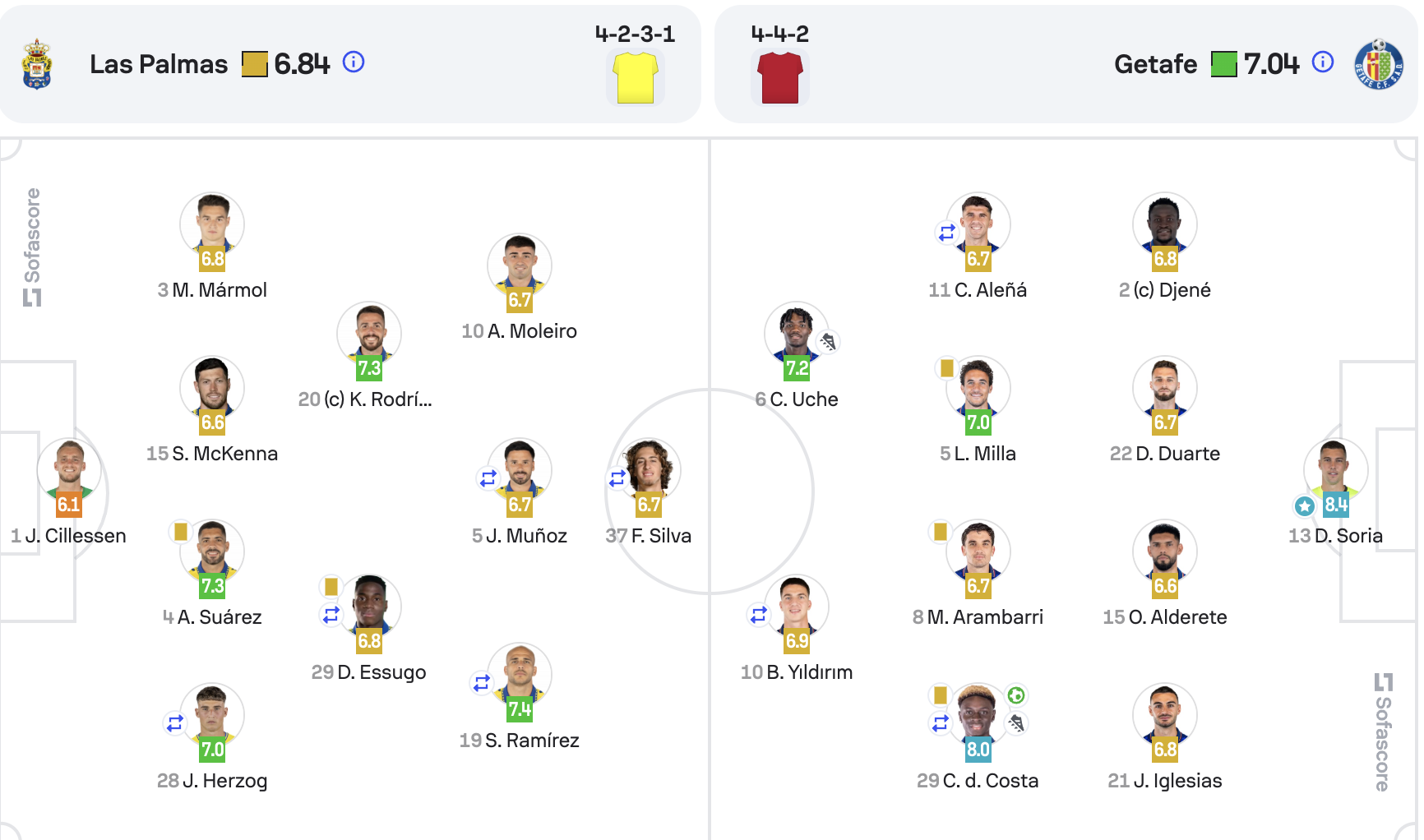Click the substitution icon beside C. Aleñá
Screen dimensions: 1424x840
pos(947,233)
